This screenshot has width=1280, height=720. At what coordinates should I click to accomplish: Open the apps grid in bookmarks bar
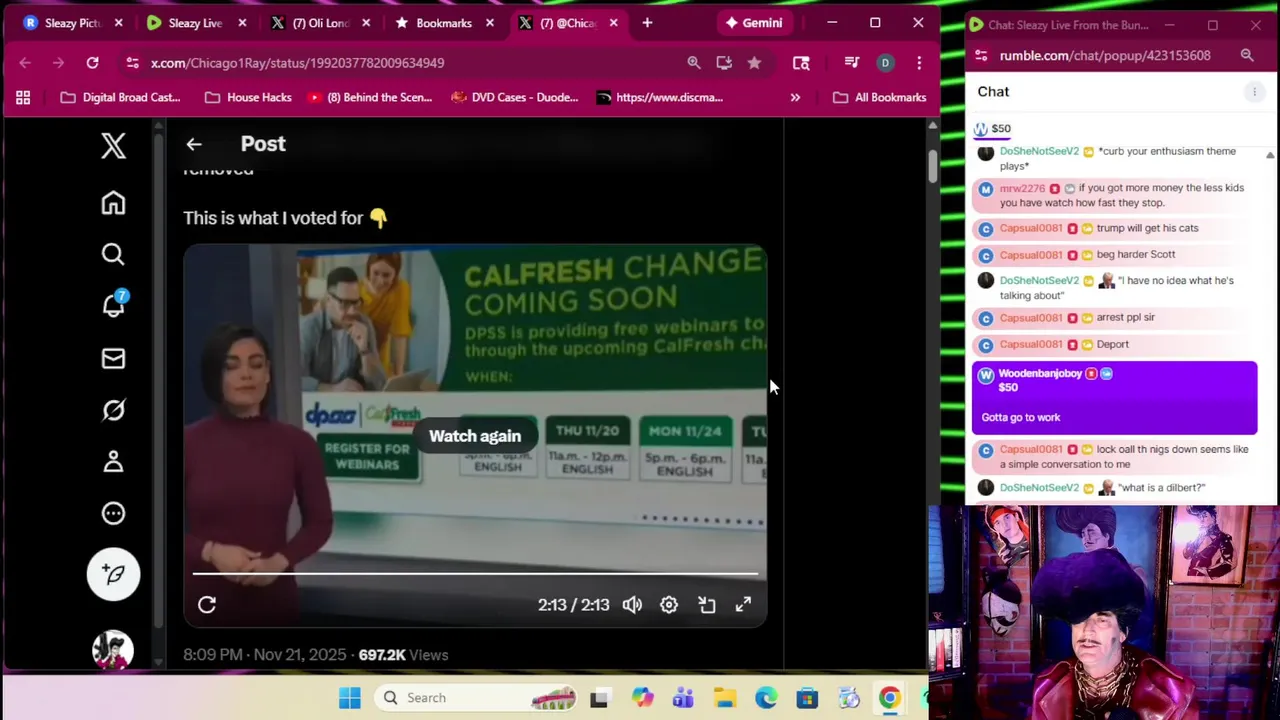coord(23,98)
